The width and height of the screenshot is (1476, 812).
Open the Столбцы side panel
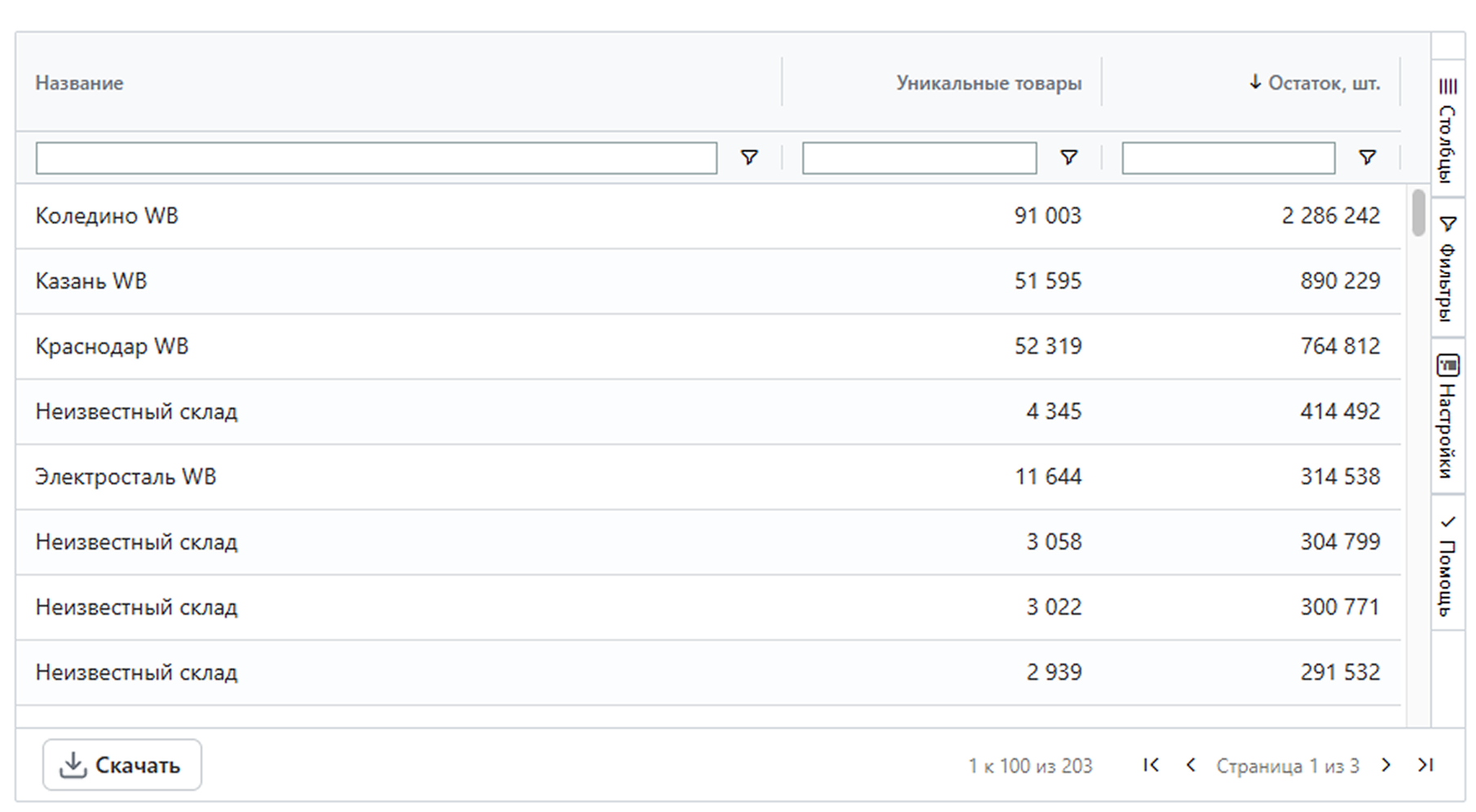coord(1447,130)
